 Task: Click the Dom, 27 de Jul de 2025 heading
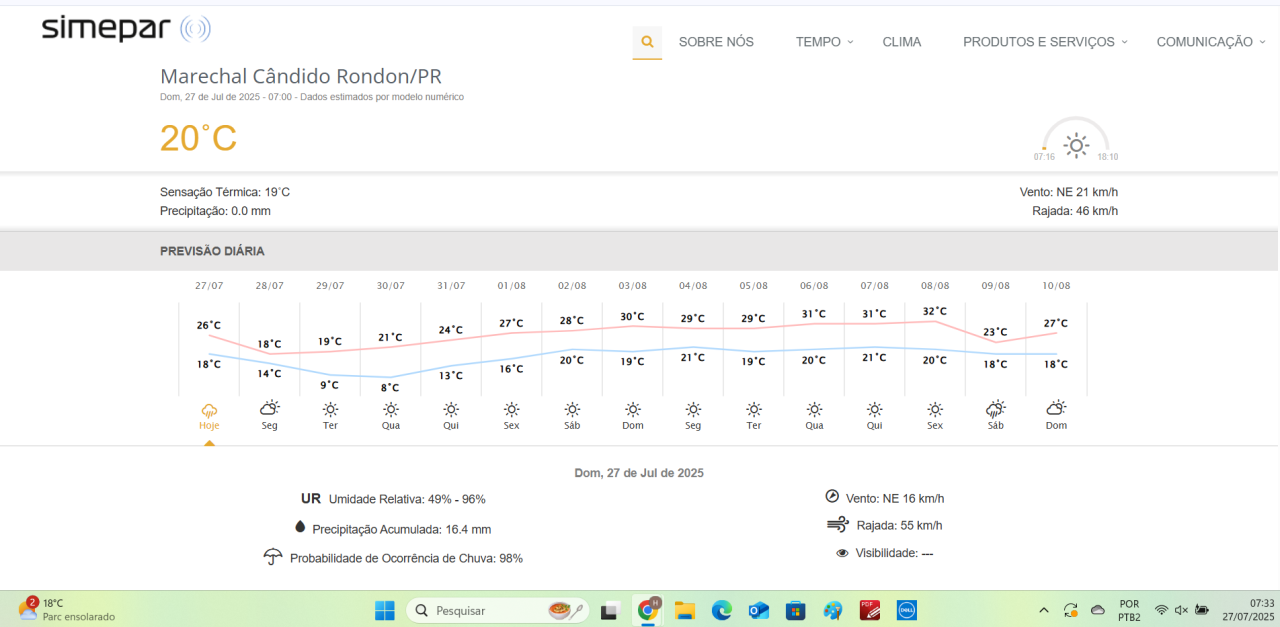[x=639, y=473]
